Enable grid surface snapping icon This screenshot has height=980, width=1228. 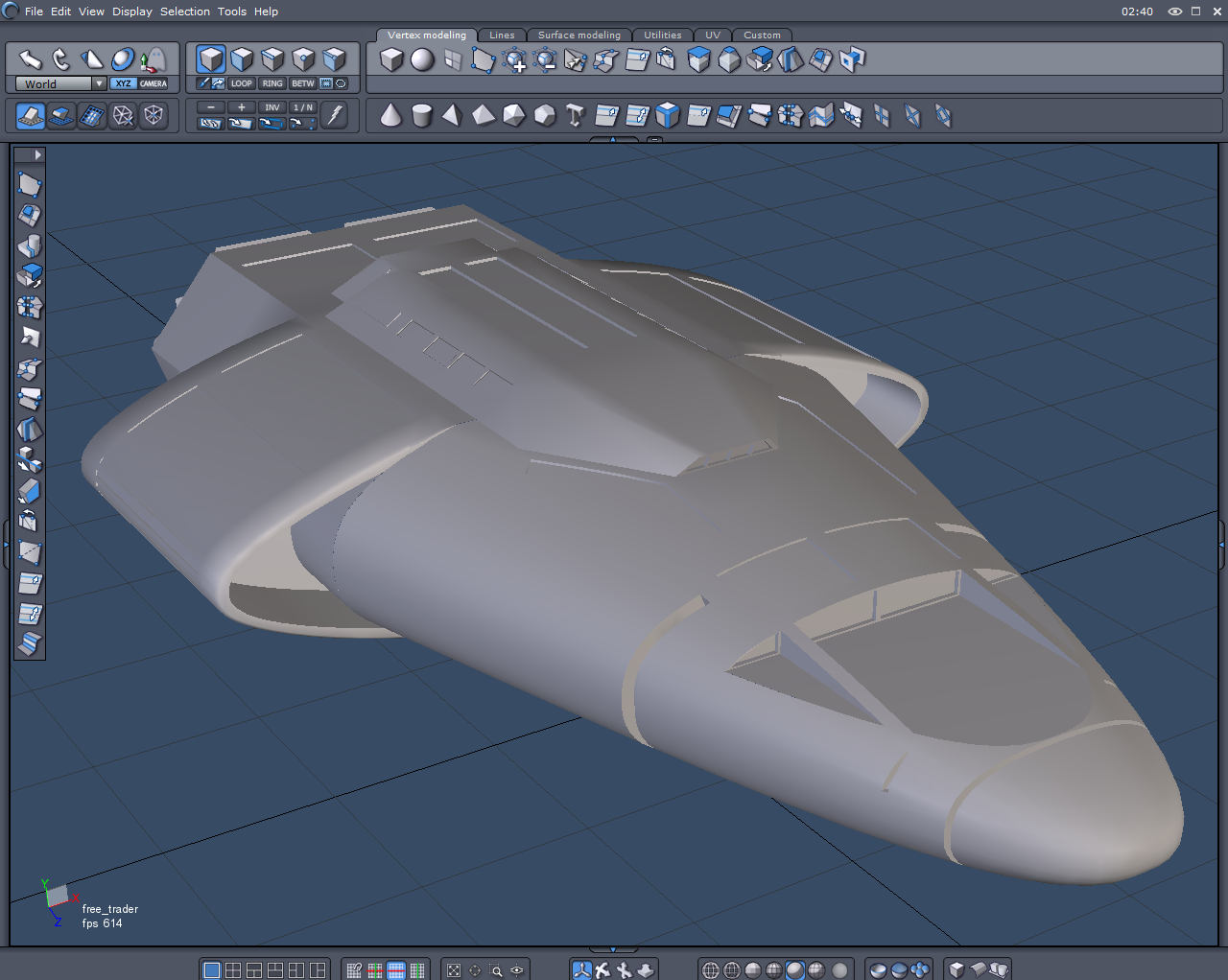[x=31, y=116]
